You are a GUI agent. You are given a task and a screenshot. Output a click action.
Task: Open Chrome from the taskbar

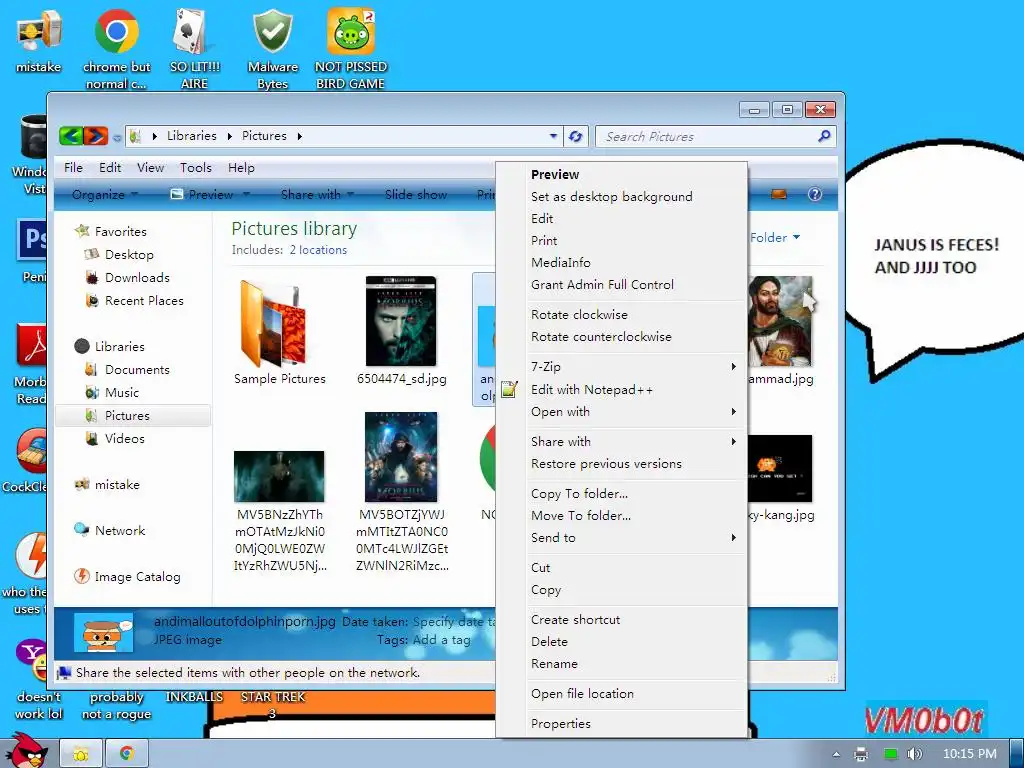click(127, 754)
